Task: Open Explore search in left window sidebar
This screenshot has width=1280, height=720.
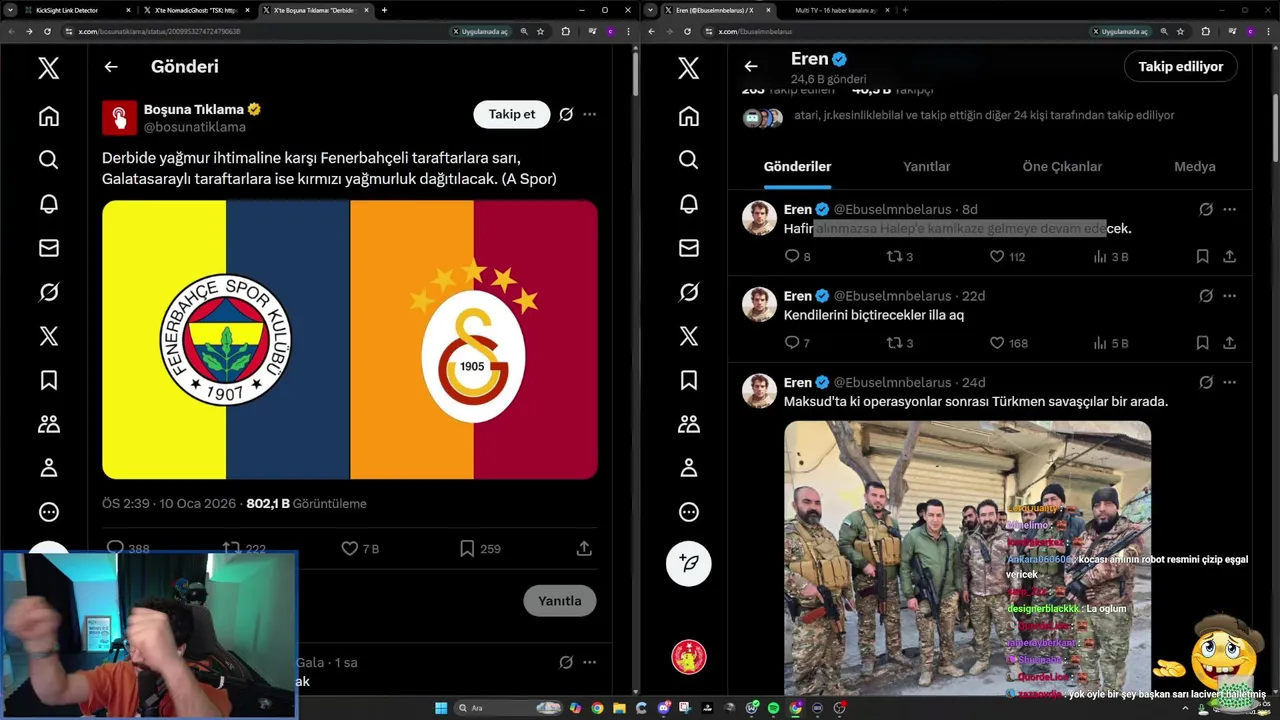Action: (48, 160)
